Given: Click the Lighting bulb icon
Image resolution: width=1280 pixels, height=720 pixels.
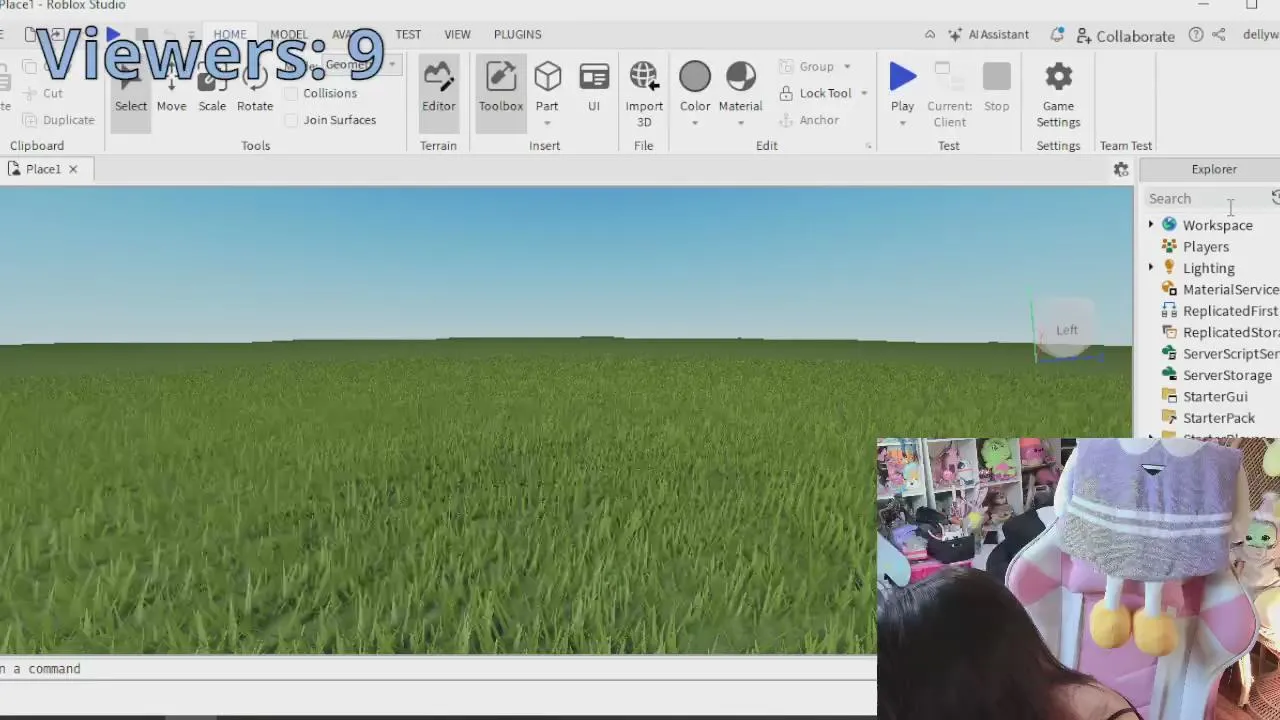Looking at the screenshot, I should click(x=1169, y=267).
